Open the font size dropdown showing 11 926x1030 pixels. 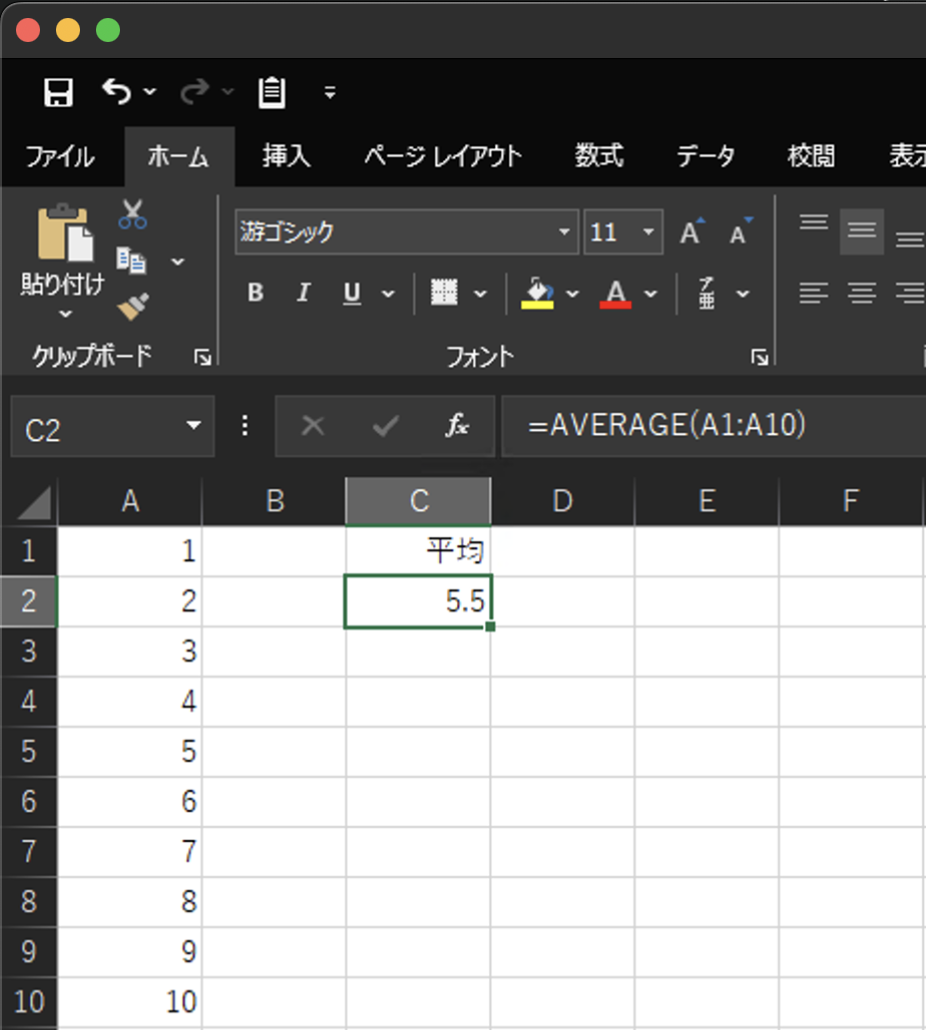coord(649,231)
